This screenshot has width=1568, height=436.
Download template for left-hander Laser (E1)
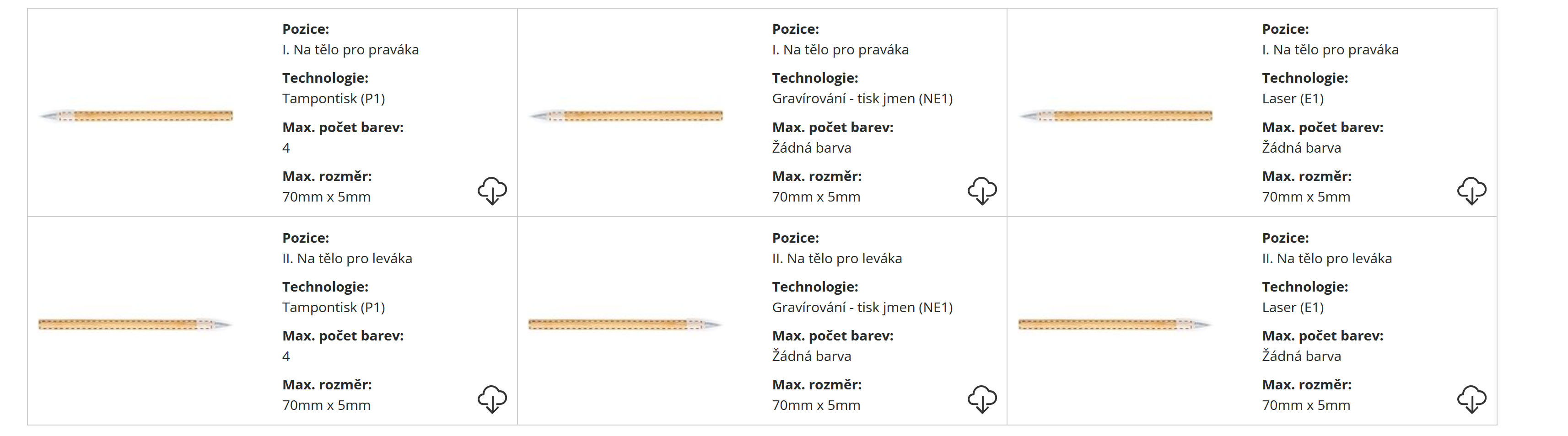click(x=1471, y=399)
